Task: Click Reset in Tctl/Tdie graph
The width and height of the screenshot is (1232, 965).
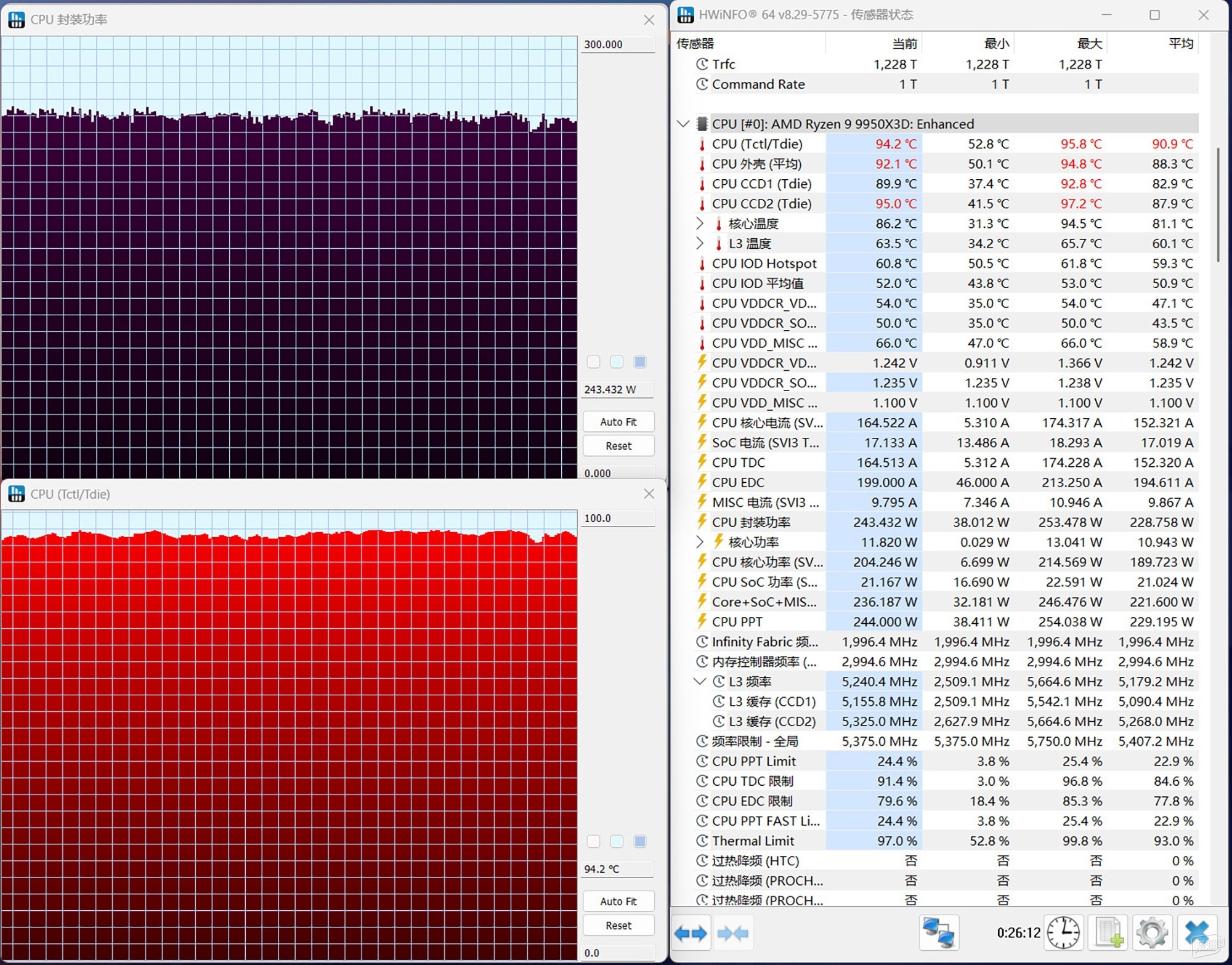Action: coord(618,925)
